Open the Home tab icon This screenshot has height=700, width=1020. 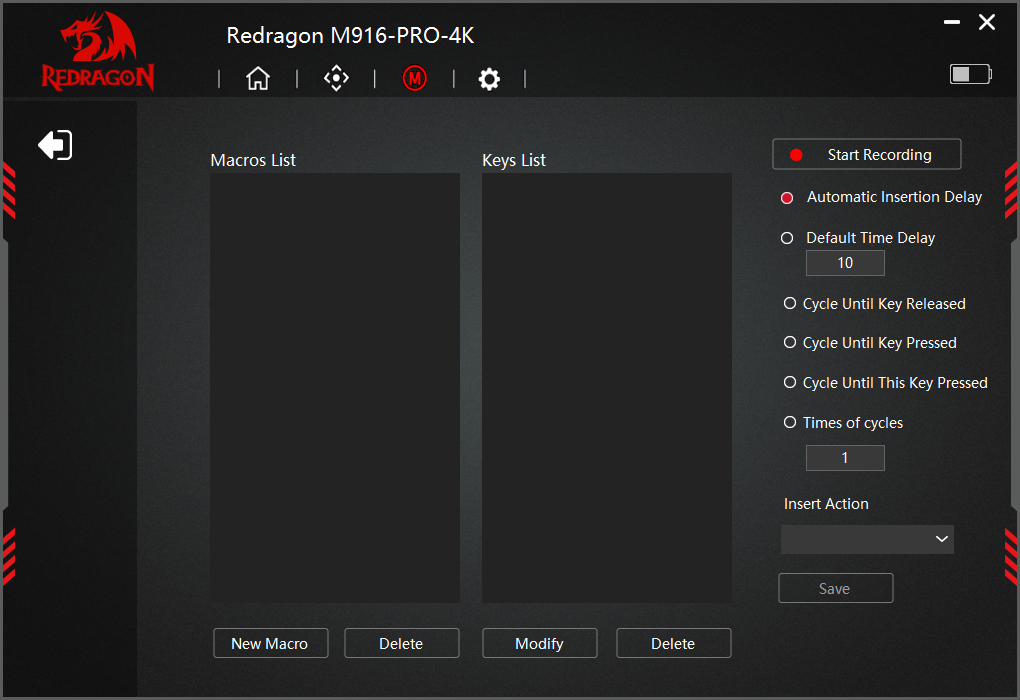[x=258, y=78]
